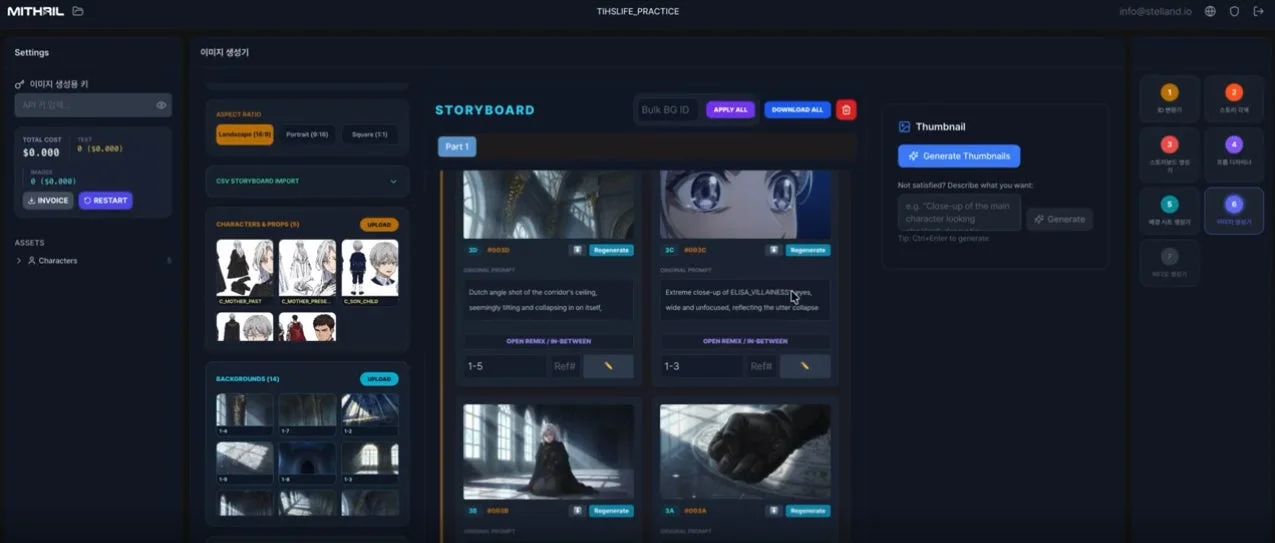Open the kneeling woman storyboard image
This screenshot has width=1275, height=543.
pyautogui.click(x=548, y=451)
